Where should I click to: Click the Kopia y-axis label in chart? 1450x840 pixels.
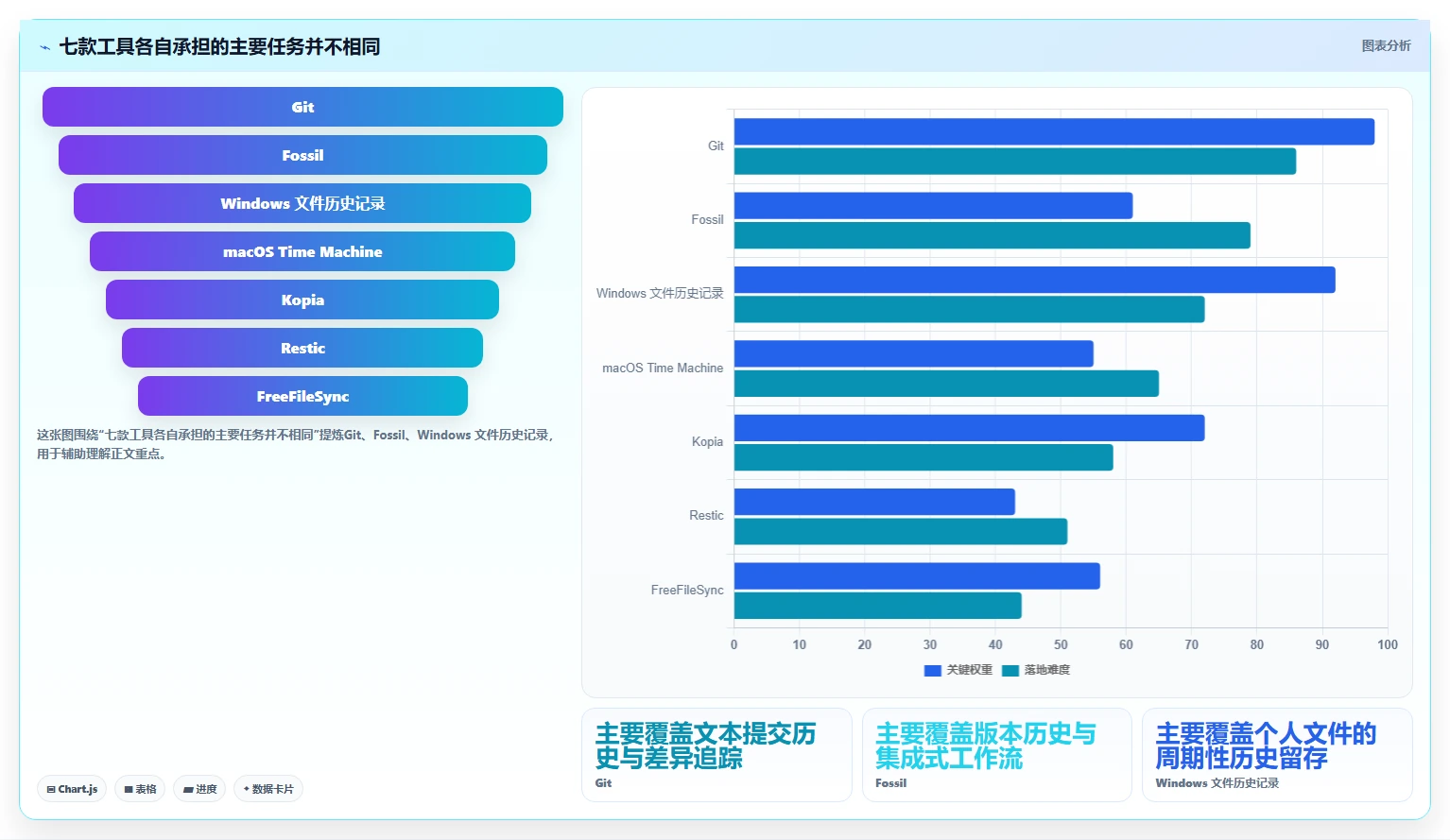click(707, 441)
